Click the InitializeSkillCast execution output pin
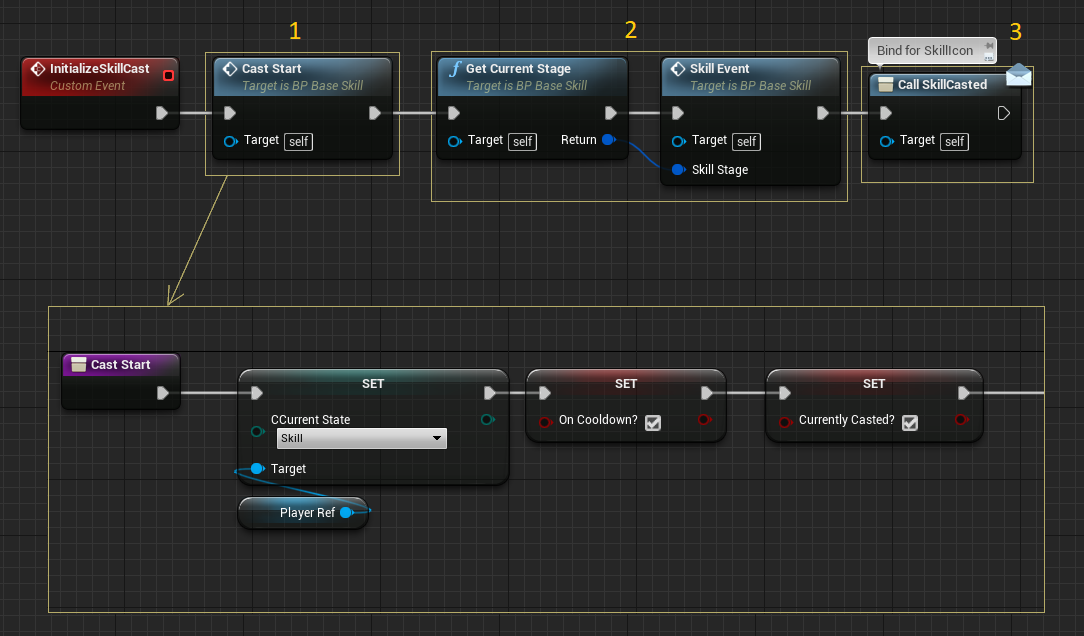Screen dimensions: 1084x636 [x=162, y=113]
